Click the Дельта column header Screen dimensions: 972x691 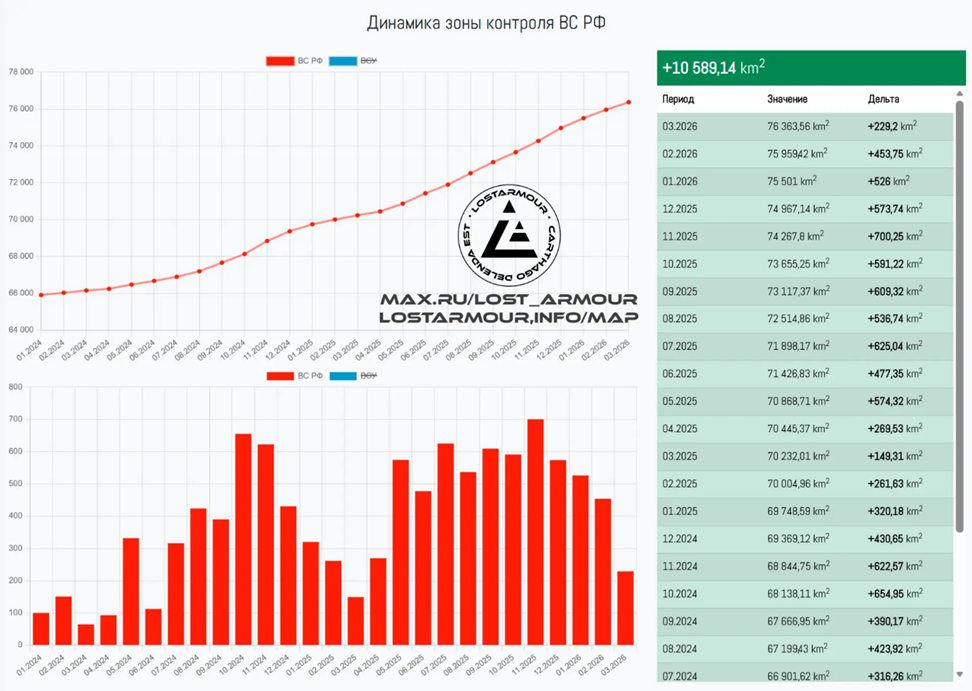pos(883,100)
